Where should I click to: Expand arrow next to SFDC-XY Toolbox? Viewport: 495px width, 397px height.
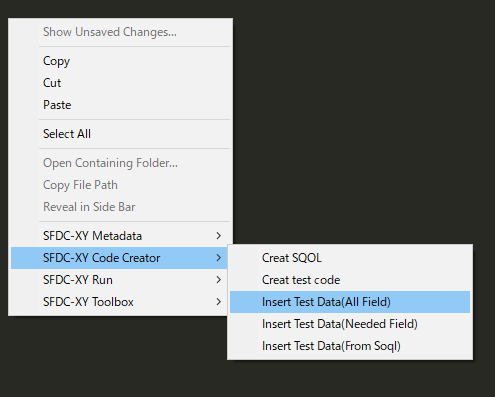218,302
